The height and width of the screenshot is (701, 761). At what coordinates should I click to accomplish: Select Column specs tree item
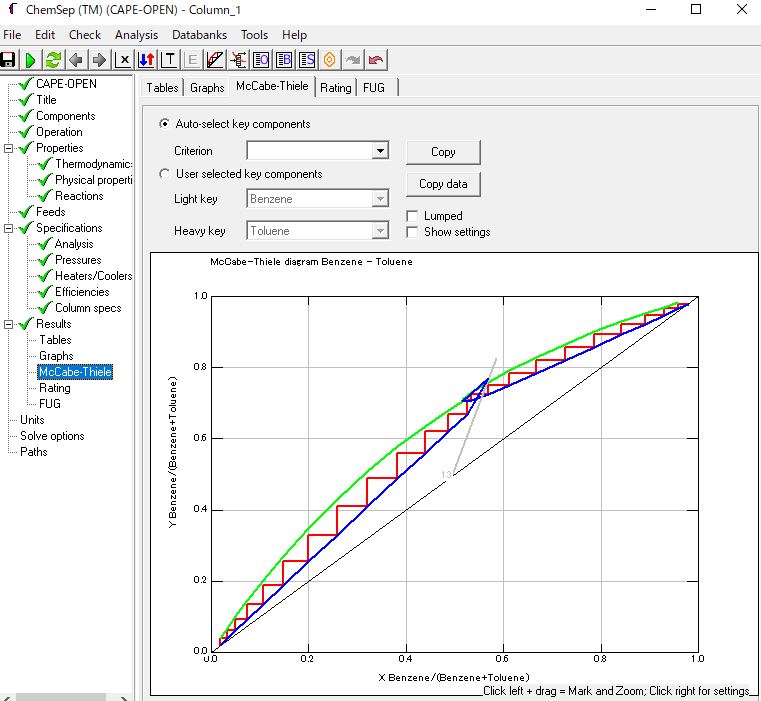[88, 308]
